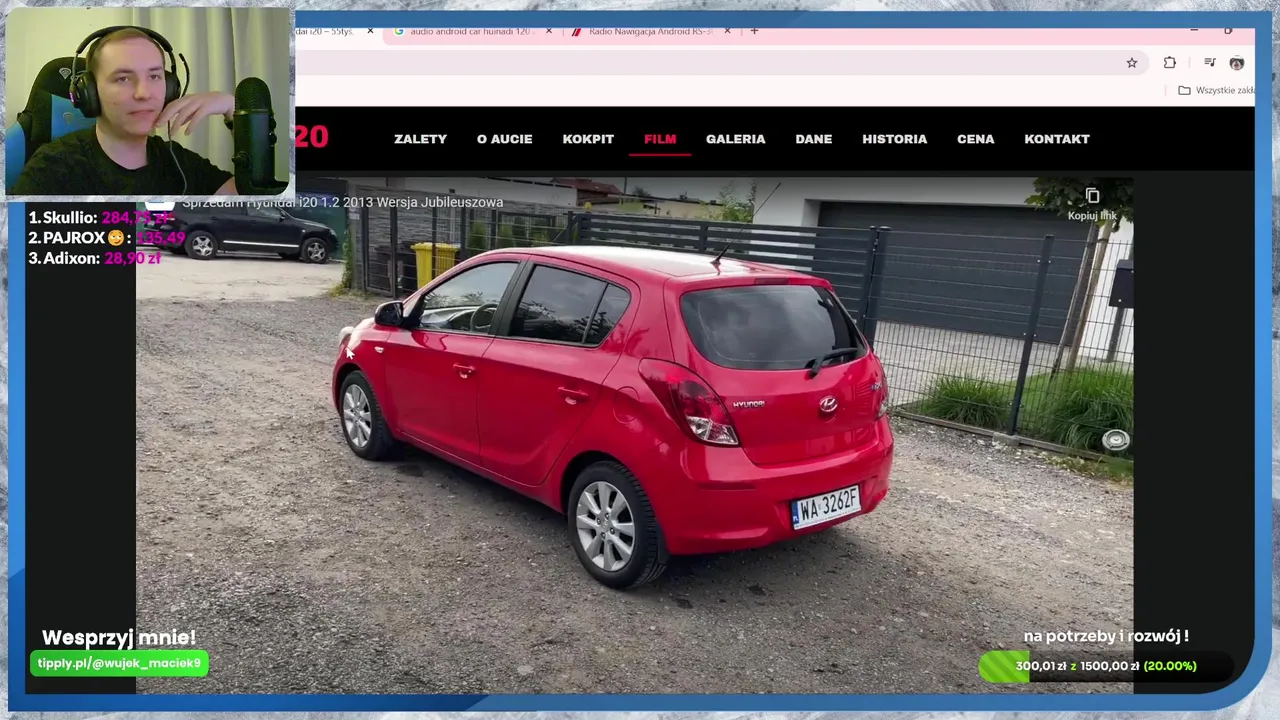This screenshot has height=720, width=1280.
Task: Click the red 20 site logo
Action: (311, 137)
